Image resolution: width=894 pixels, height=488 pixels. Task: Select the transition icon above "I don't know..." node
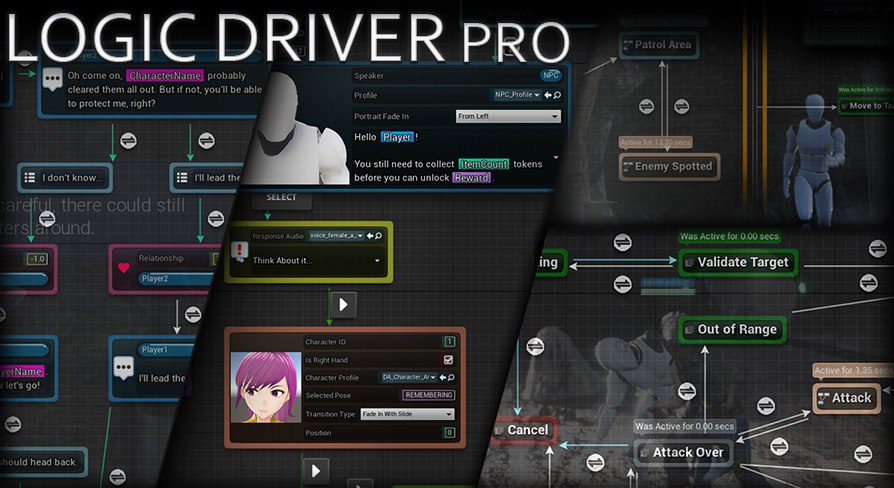[128, 140]
